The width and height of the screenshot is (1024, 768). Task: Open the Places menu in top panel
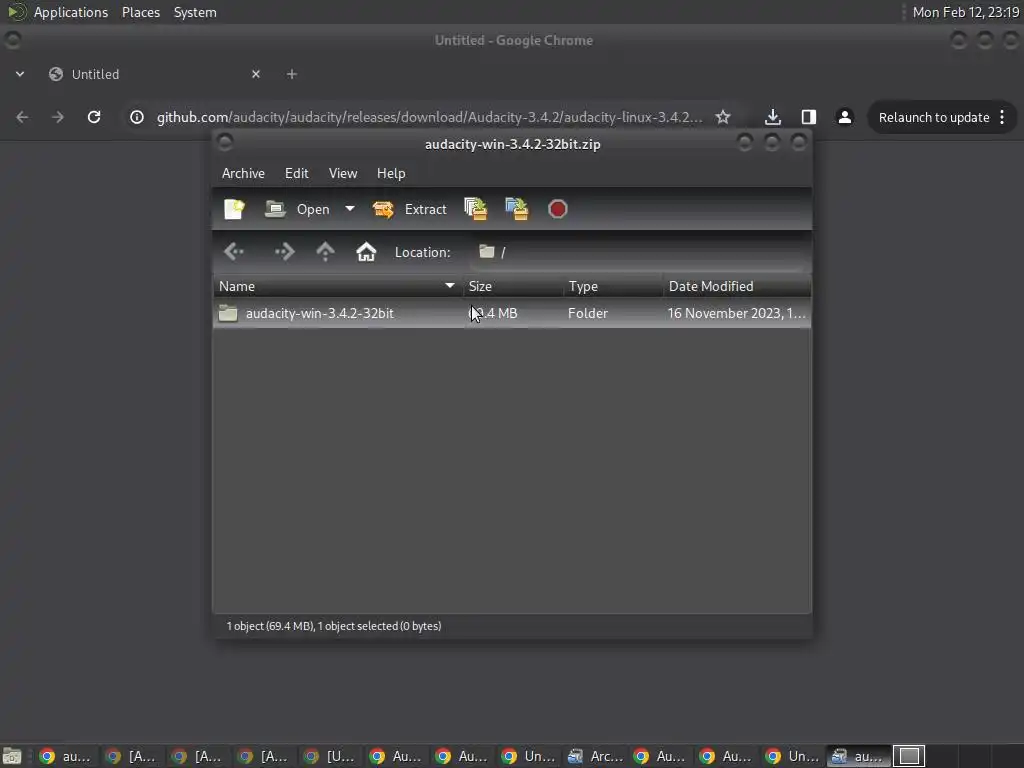click(141, 12)
